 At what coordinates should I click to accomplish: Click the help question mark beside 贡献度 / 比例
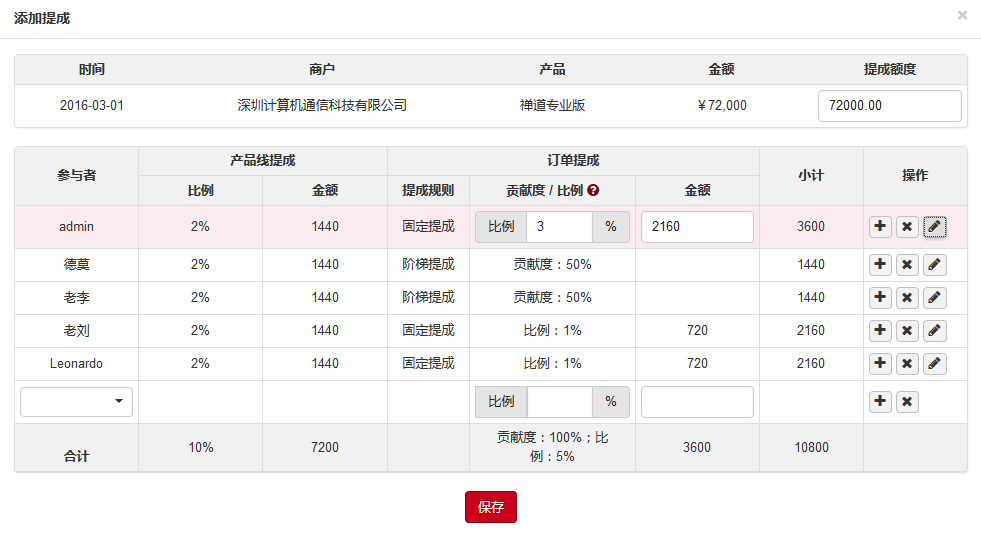click(x=593, y=190)
